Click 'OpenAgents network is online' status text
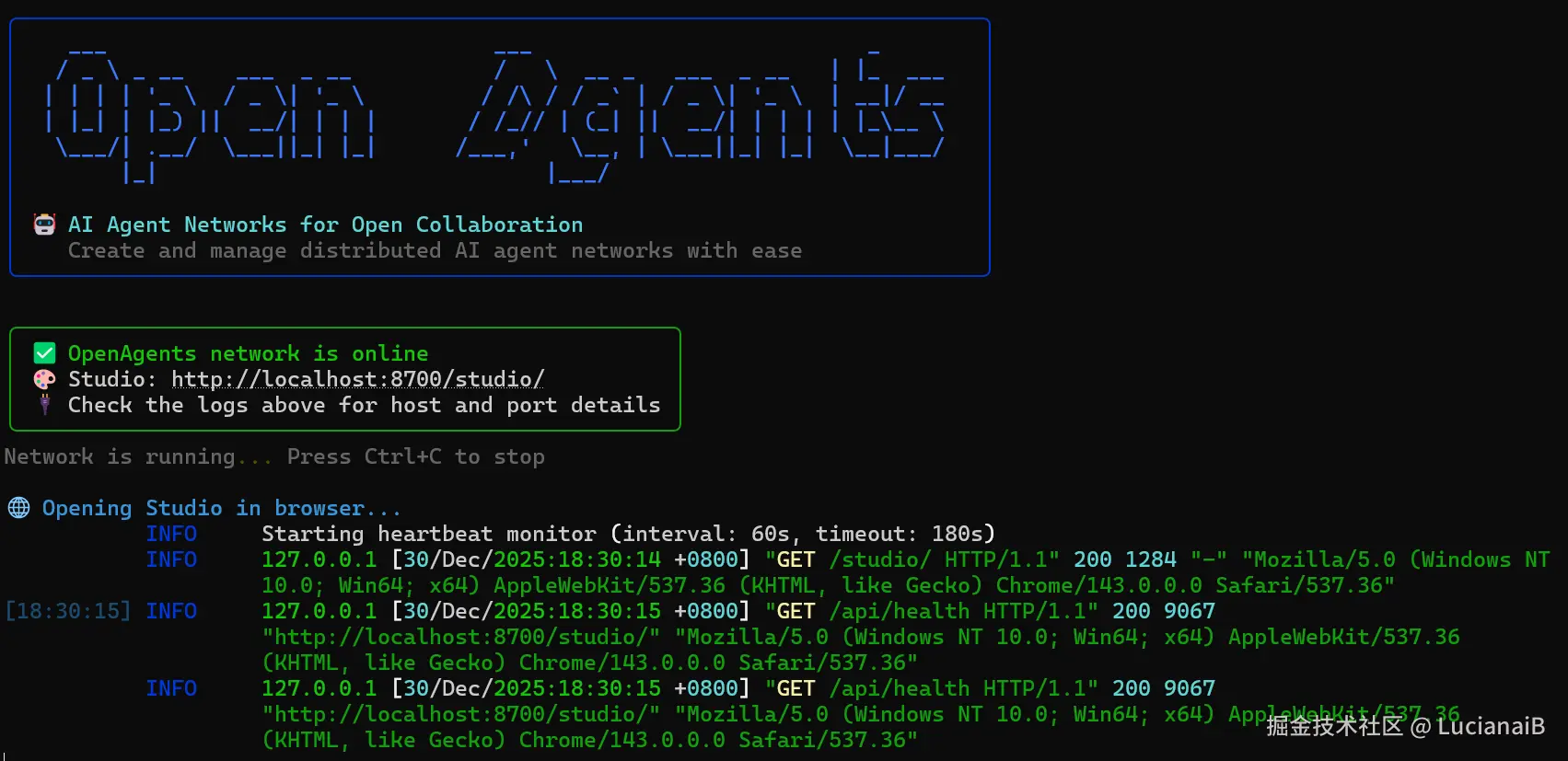The width and height of the screenshot is (1568, 761). tap(248, 353)
